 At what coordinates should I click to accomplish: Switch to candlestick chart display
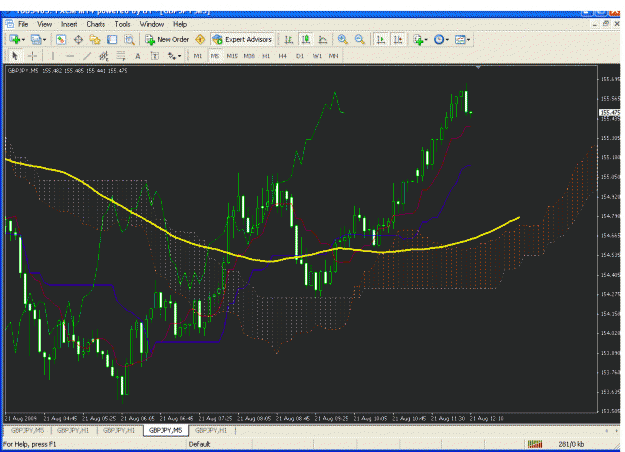click(306, 39)
